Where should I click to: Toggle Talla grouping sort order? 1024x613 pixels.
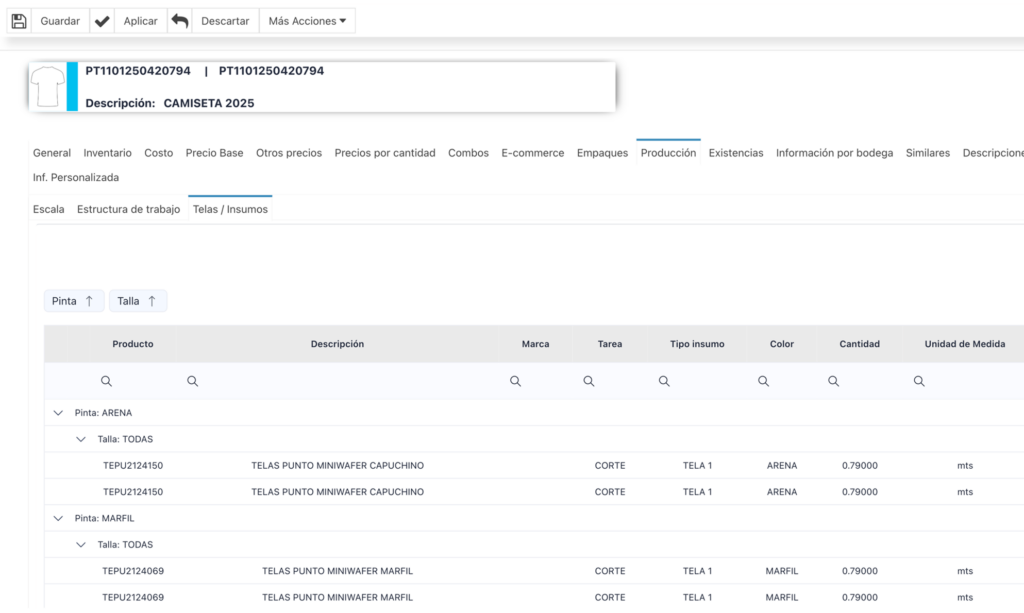pyautogui.click(x=138, y=301)
